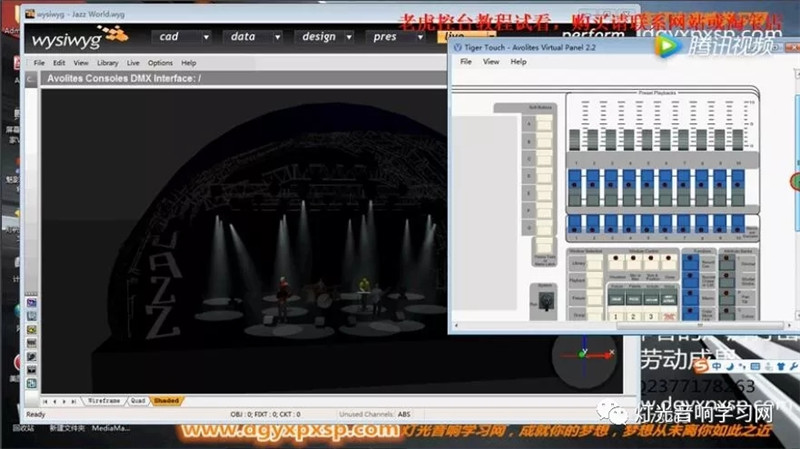Select the Shaded tab

click(166, 401)
